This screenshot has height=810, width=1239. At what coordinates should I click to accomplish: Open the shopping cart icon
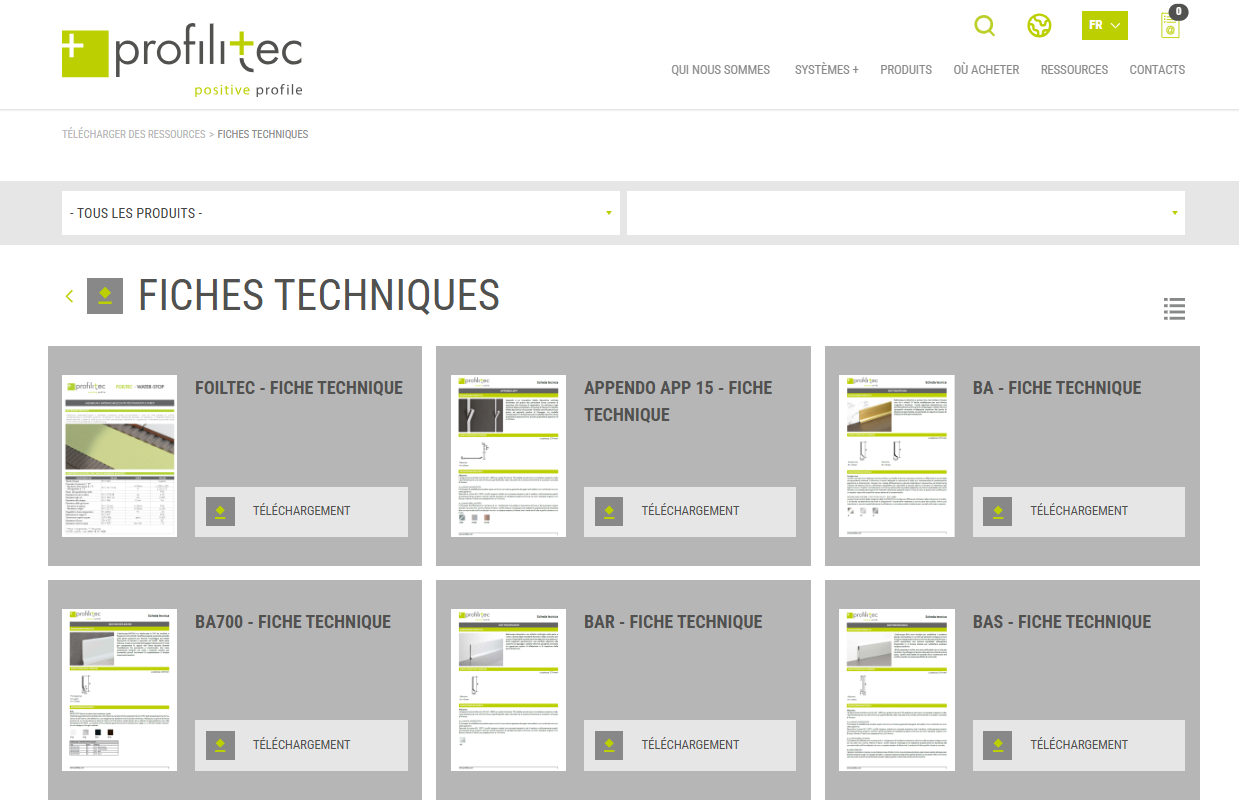click(x=1170, y=26)
